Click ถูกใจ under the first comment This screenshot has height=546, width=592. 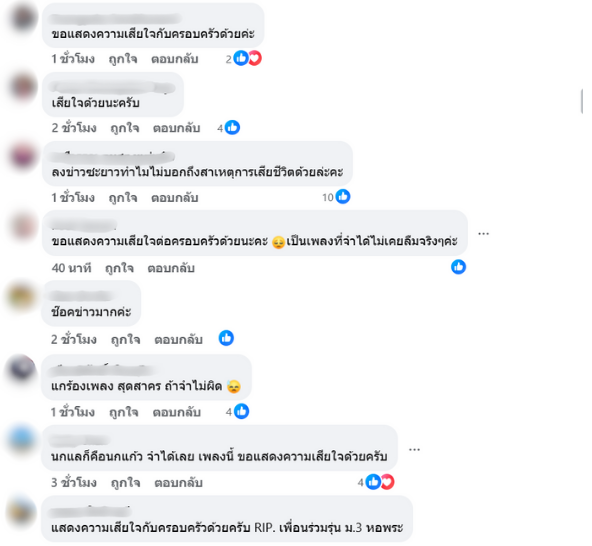[123, 59]
